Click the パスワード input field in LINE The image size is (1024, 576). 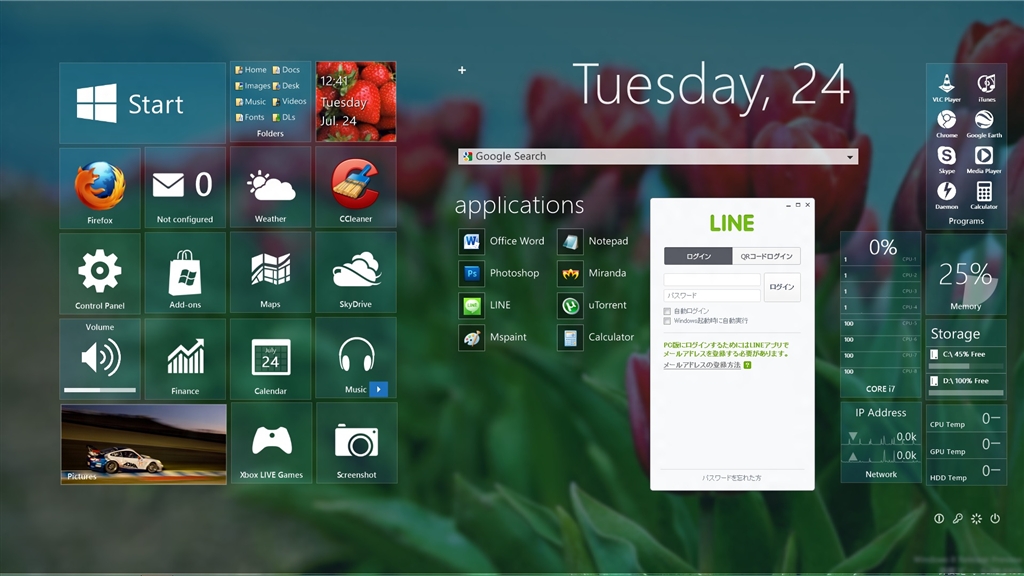click(712, 295)
